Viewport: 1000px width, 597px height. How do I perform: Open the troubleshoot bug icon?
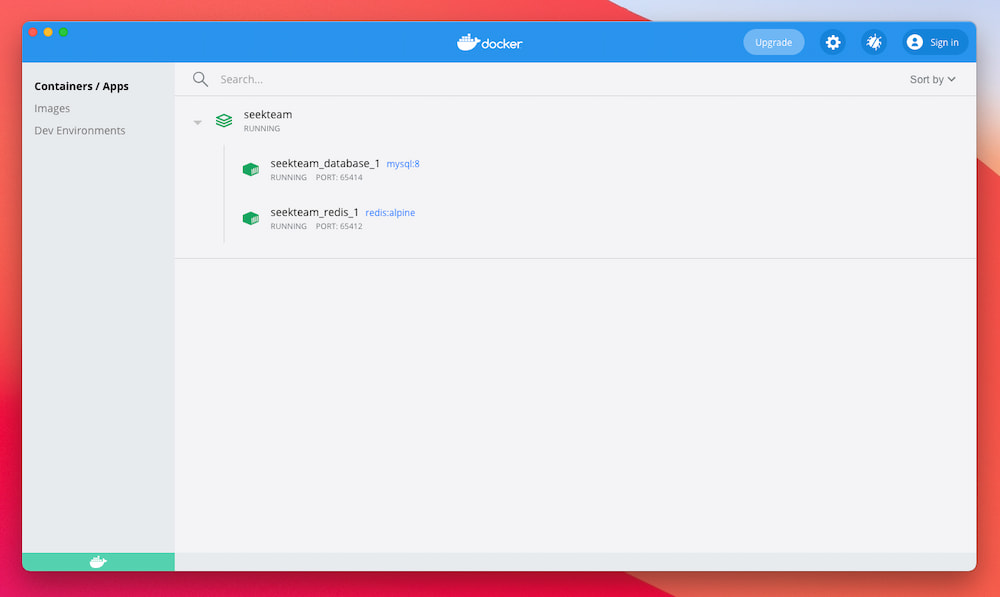pyautogui.click(x=874, y=42)
